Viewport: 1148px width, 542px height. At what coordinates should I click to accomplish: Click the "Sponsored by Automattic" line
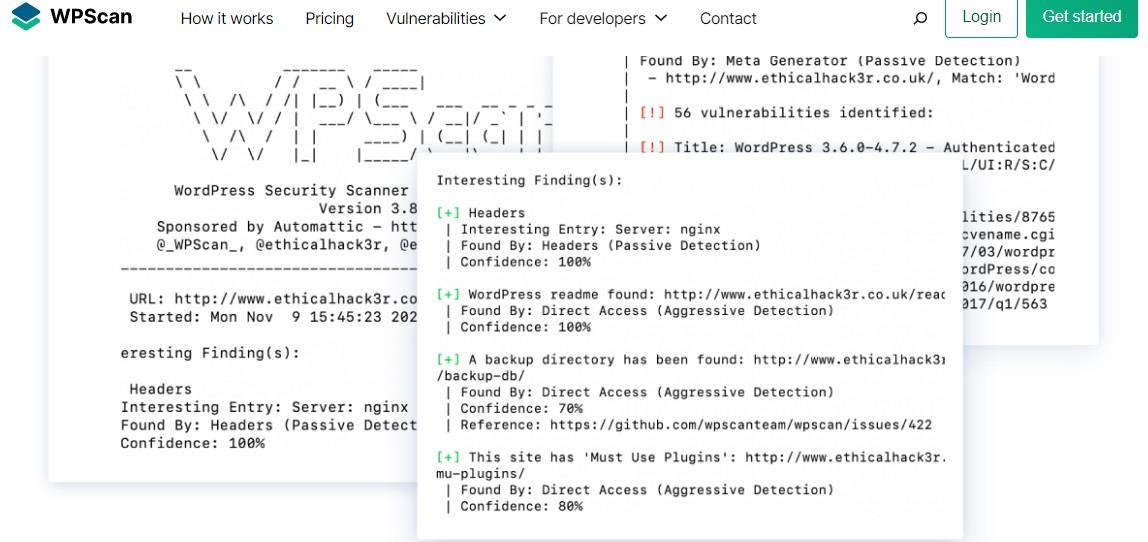[x=287, y=226]
